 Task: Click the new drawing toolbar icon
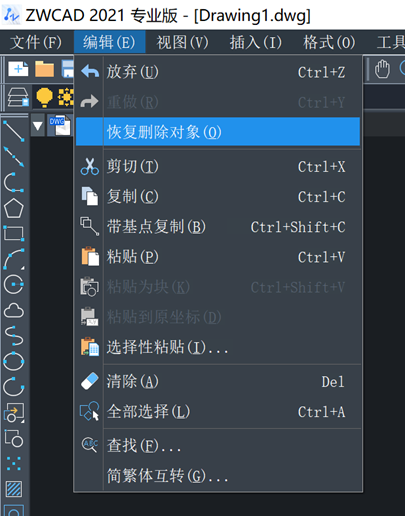[18, 69]
